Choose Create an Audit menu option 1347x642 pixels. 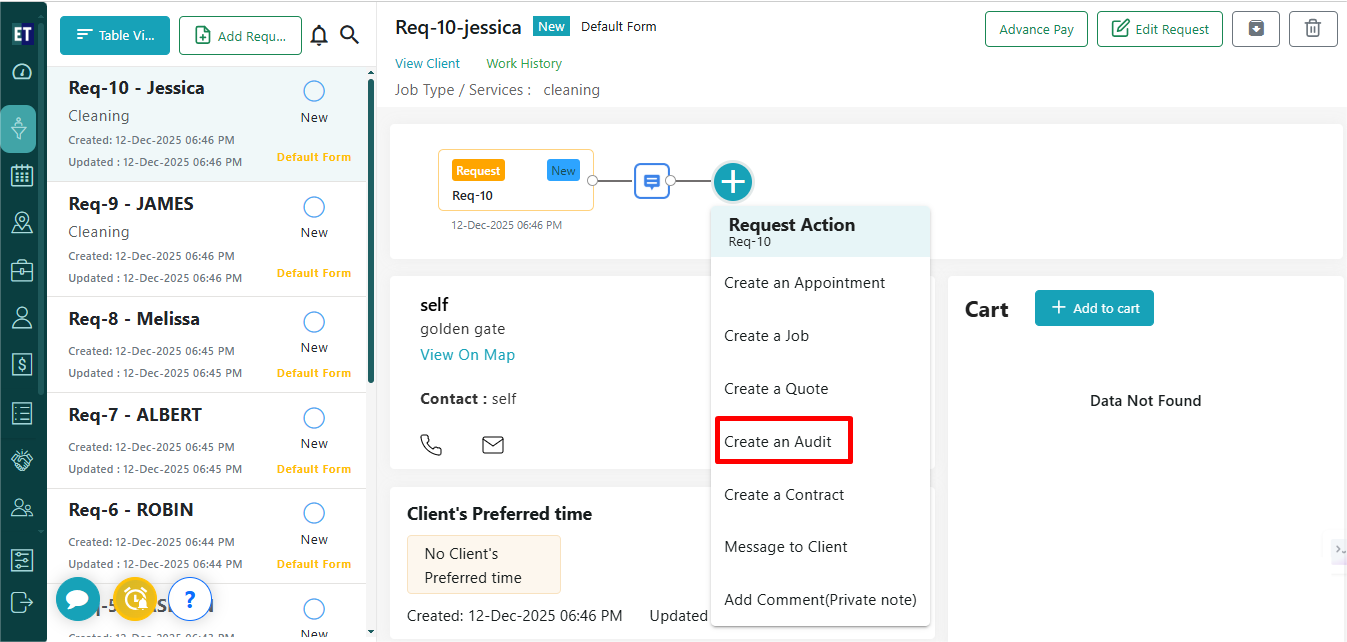point(778,442)
